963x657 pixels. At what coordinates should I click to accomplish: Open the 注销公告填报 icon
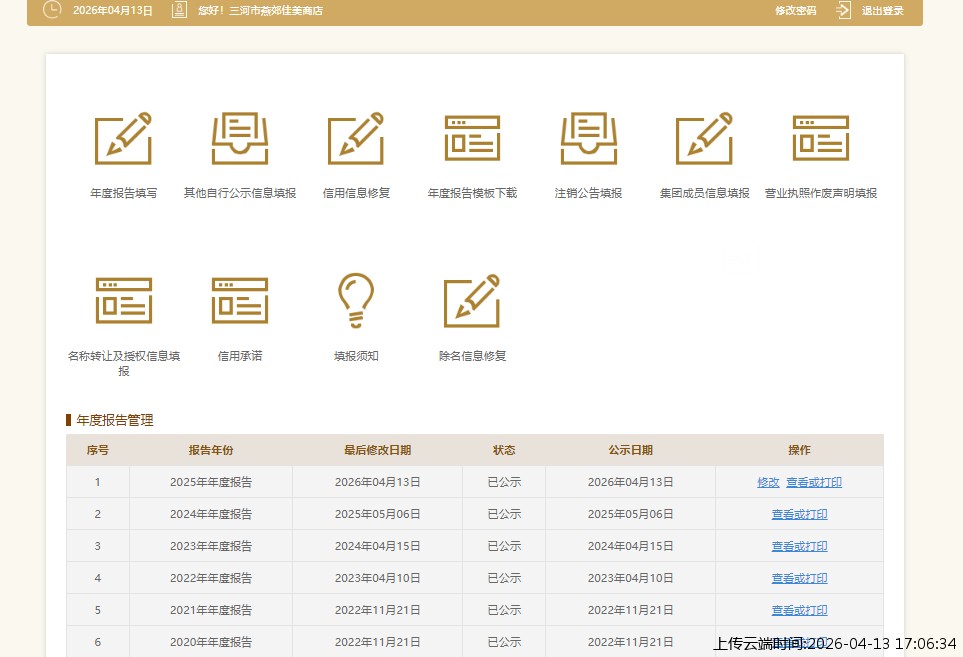tap(588, 139)
